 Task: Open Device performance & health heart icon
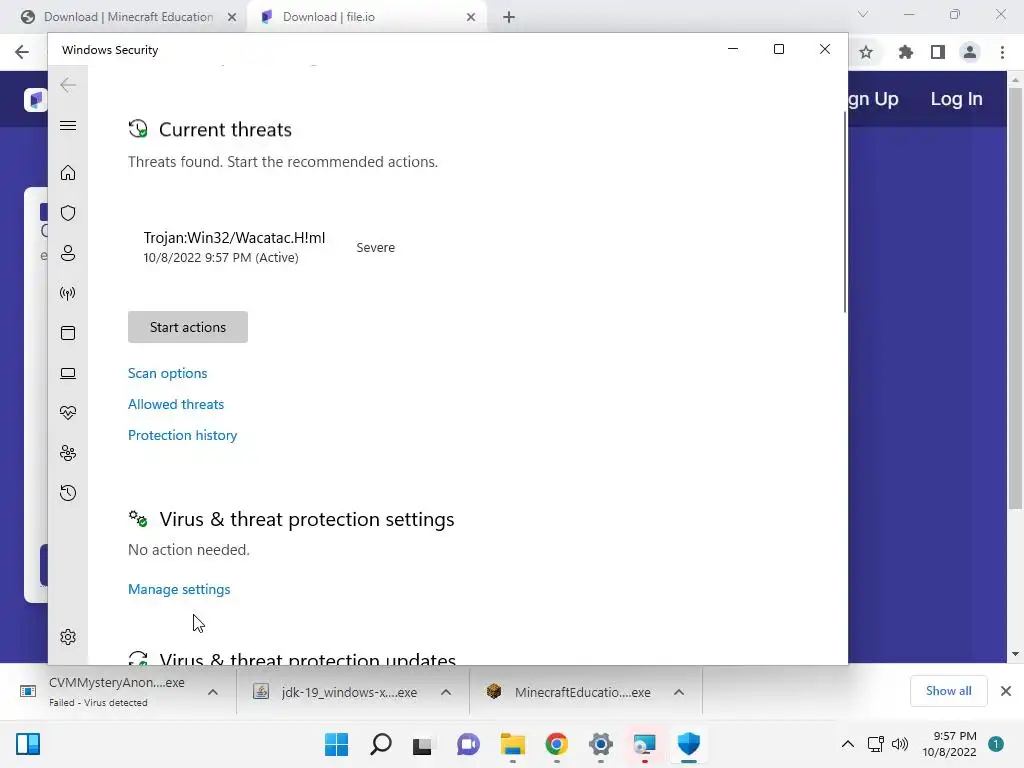[68, 413]
